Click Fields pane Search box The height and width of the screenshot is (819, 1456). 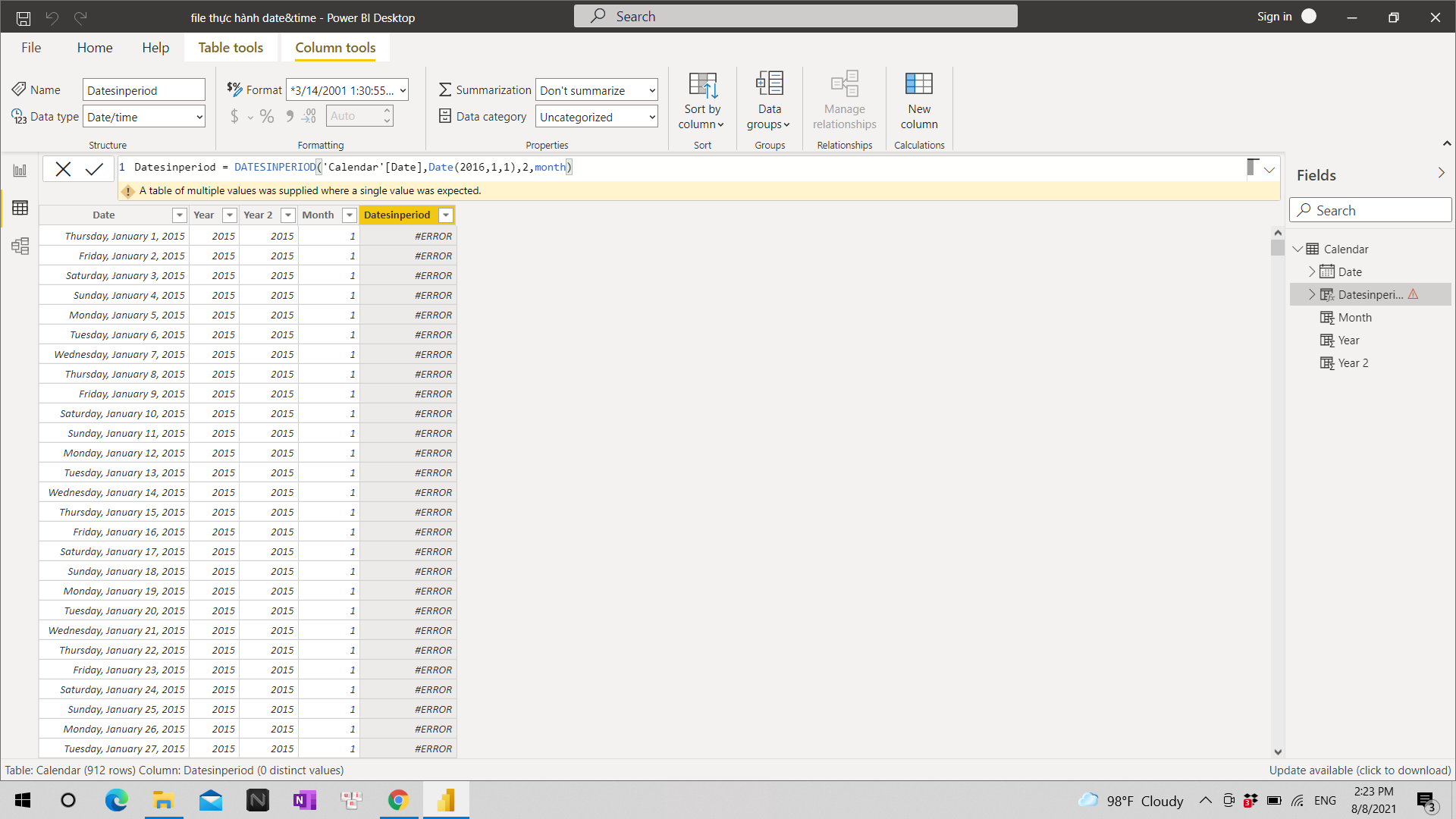click(1370, 210)
